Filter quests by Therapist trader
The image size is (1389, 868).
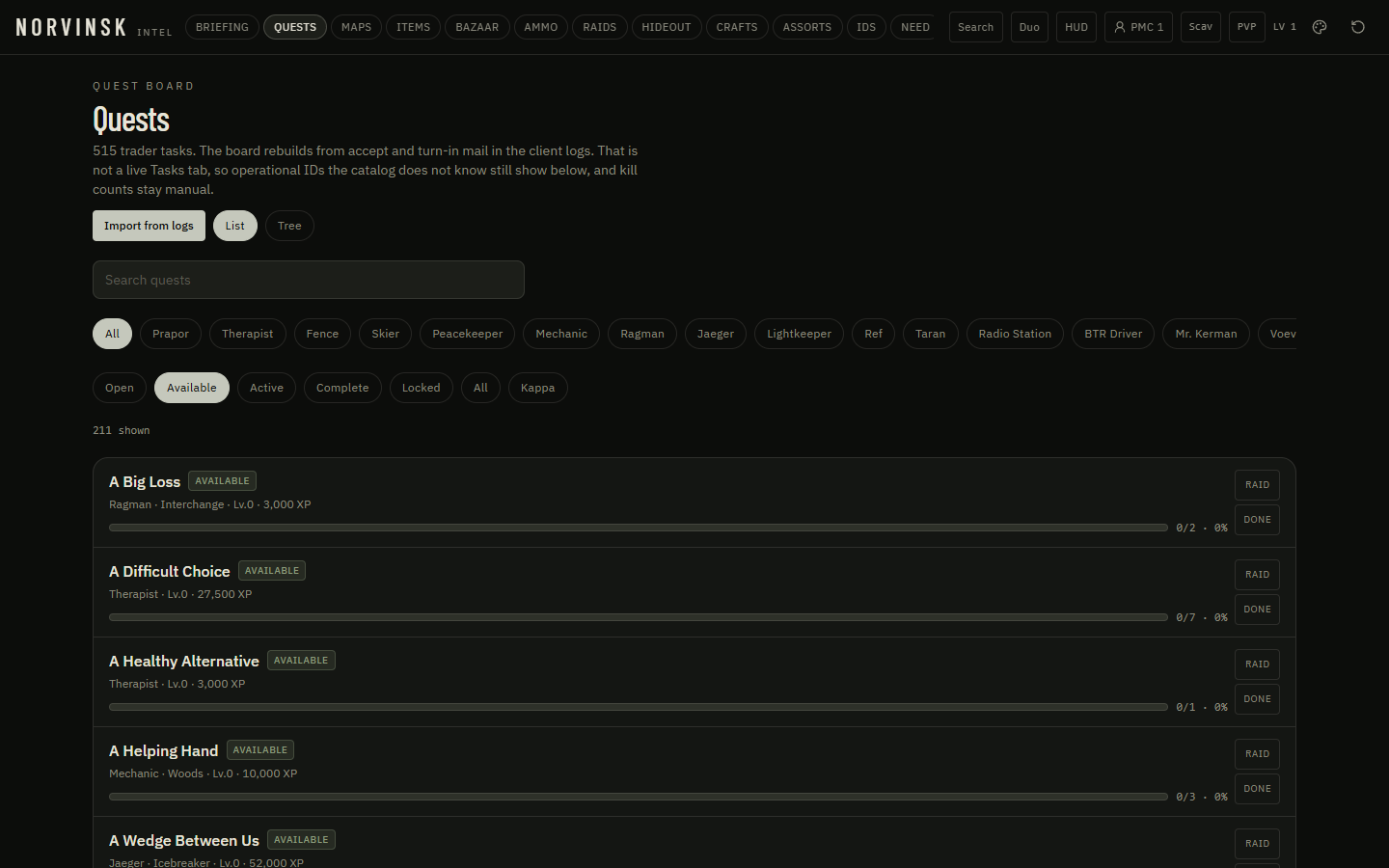pyautogui.click(x=248, y=334)
